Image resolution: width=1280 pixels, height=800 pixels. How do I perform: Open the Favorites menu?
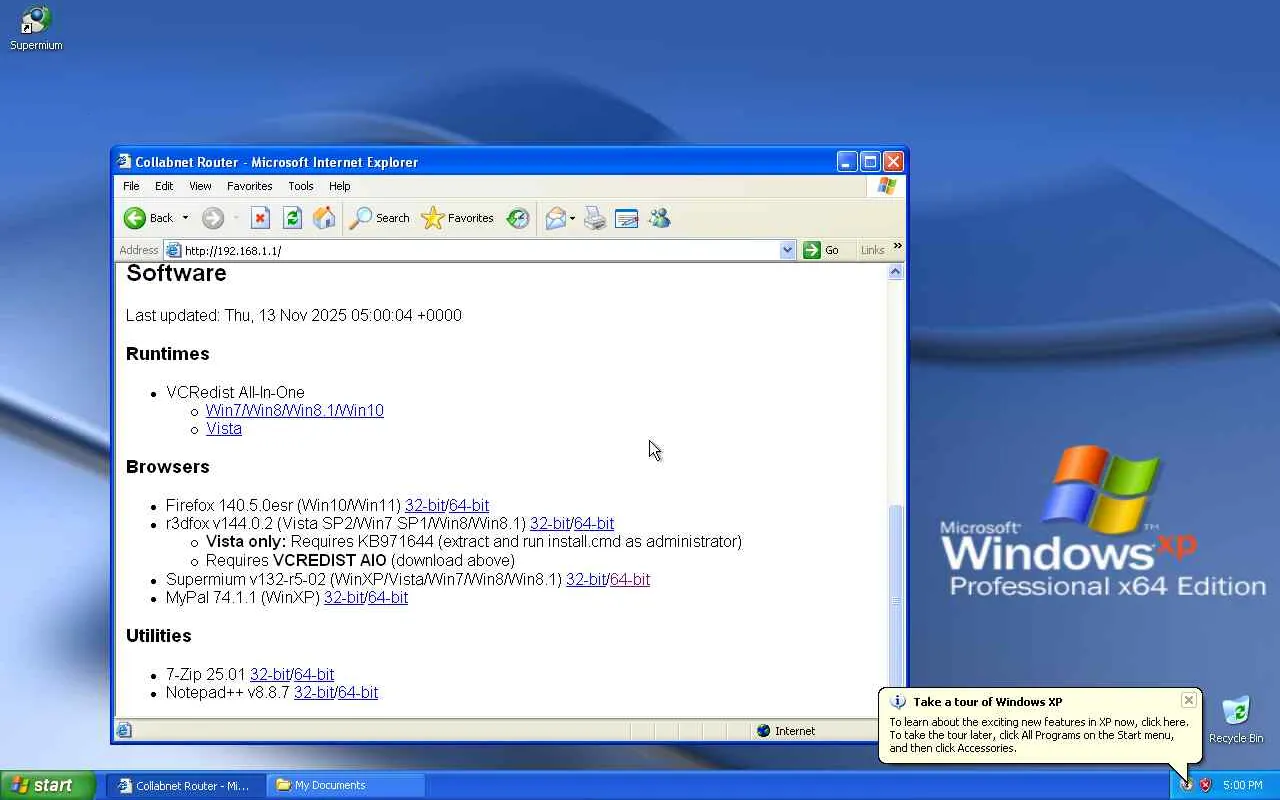(250, 186)
